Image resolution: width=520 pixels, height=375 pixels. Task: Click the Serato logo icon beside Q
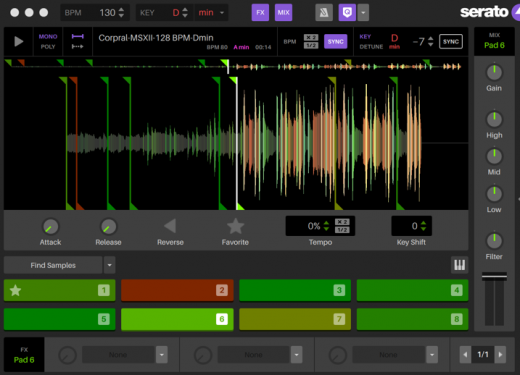point(324,13)
